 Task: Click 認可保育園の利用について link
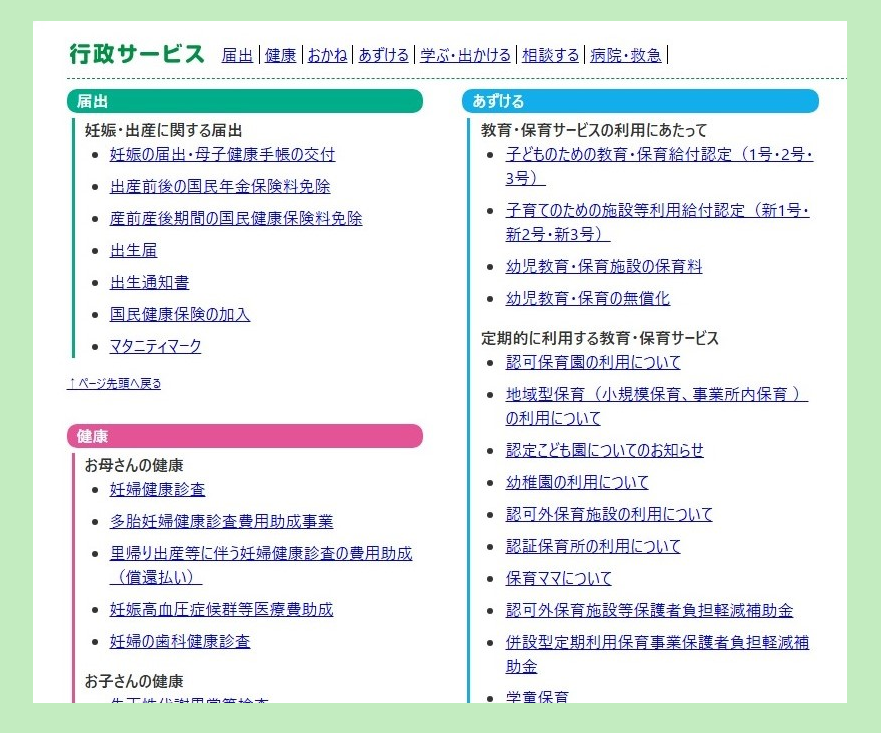click(x=592, y=362)
